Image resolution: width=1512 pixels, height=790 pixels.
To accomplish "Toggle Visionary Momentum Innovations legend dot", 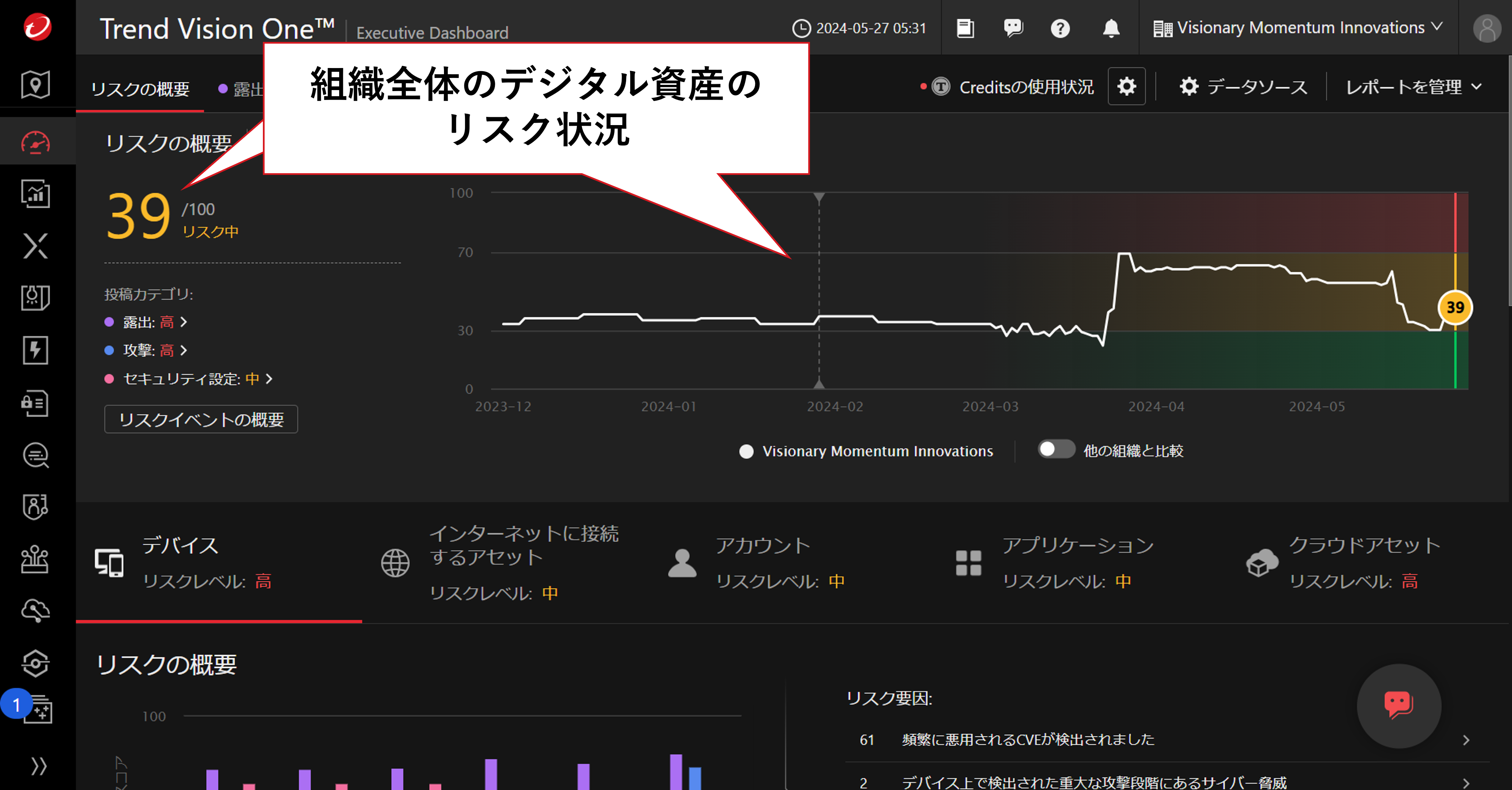I will (x=746, y=451).
